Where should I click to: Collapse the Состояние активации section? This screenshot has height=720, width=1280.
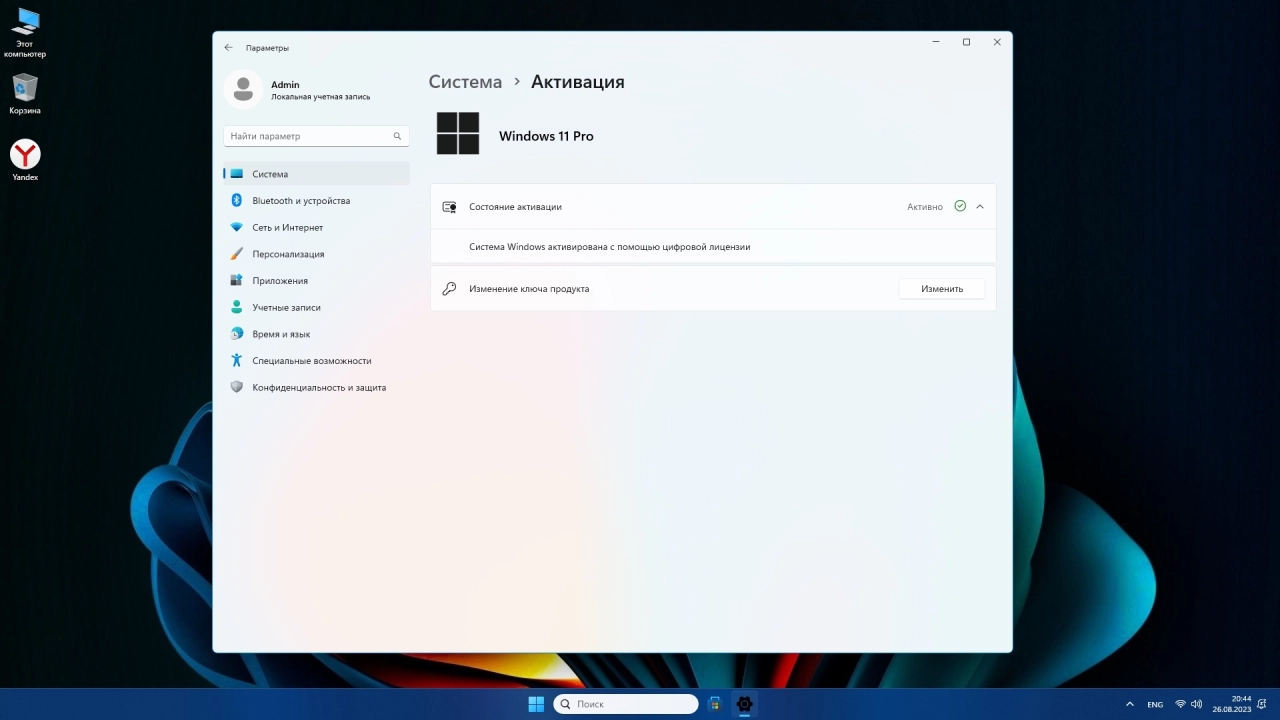[980, 206]
